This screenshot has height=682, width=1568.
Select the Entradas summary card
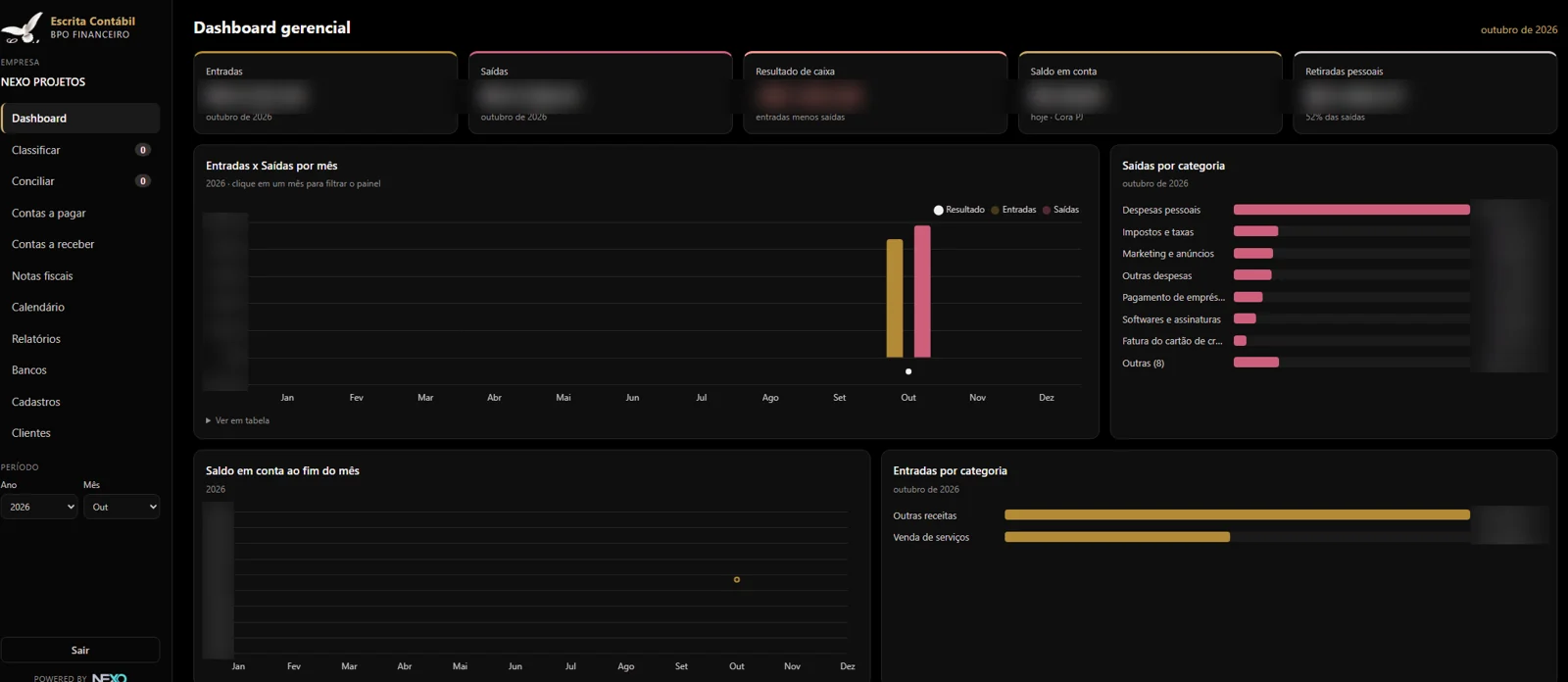coord(325,92)
